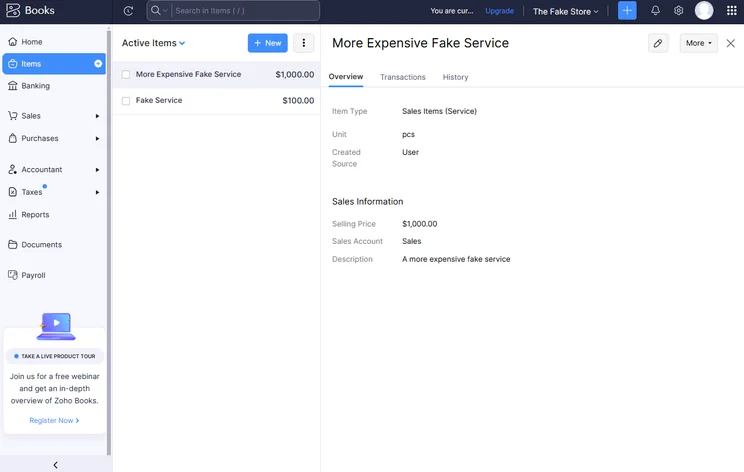This screenshot has width=744, height=472.
Task: Click the Accountant person icon
Action: pyautogui.click(x=13, y=169)
